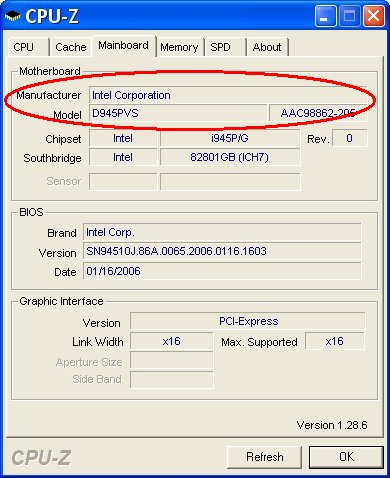Click the empty Sensor vendor field
This screenshot has height=478, width=390.
[x=123, y=182]
